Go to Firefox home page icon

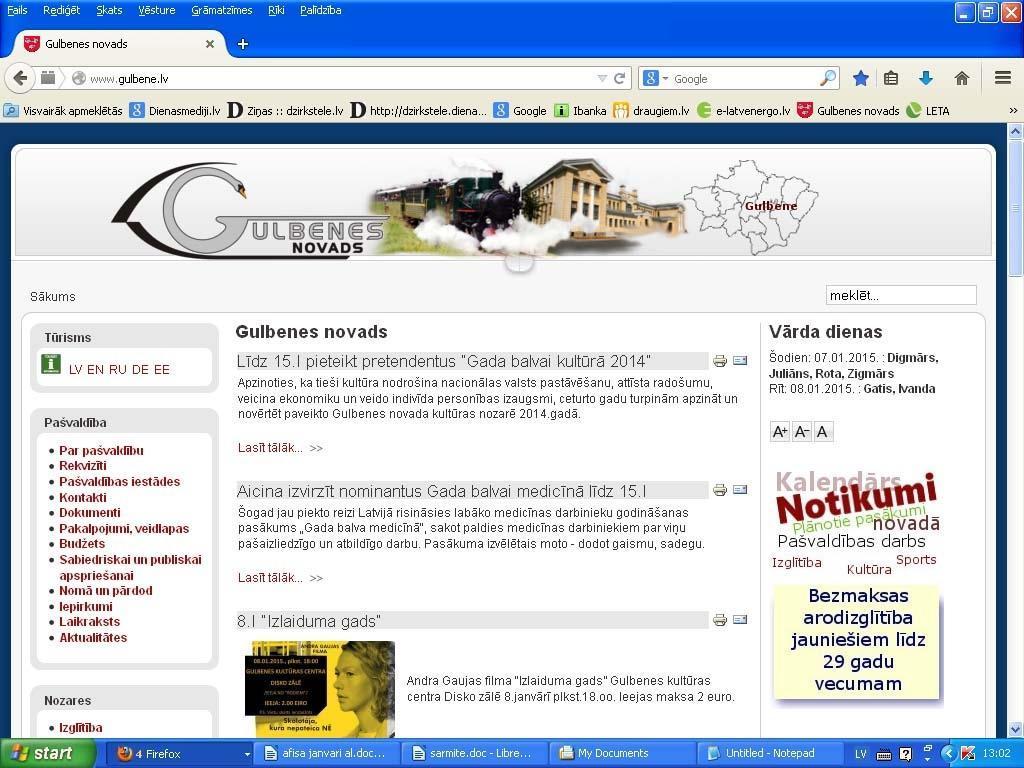961,78
